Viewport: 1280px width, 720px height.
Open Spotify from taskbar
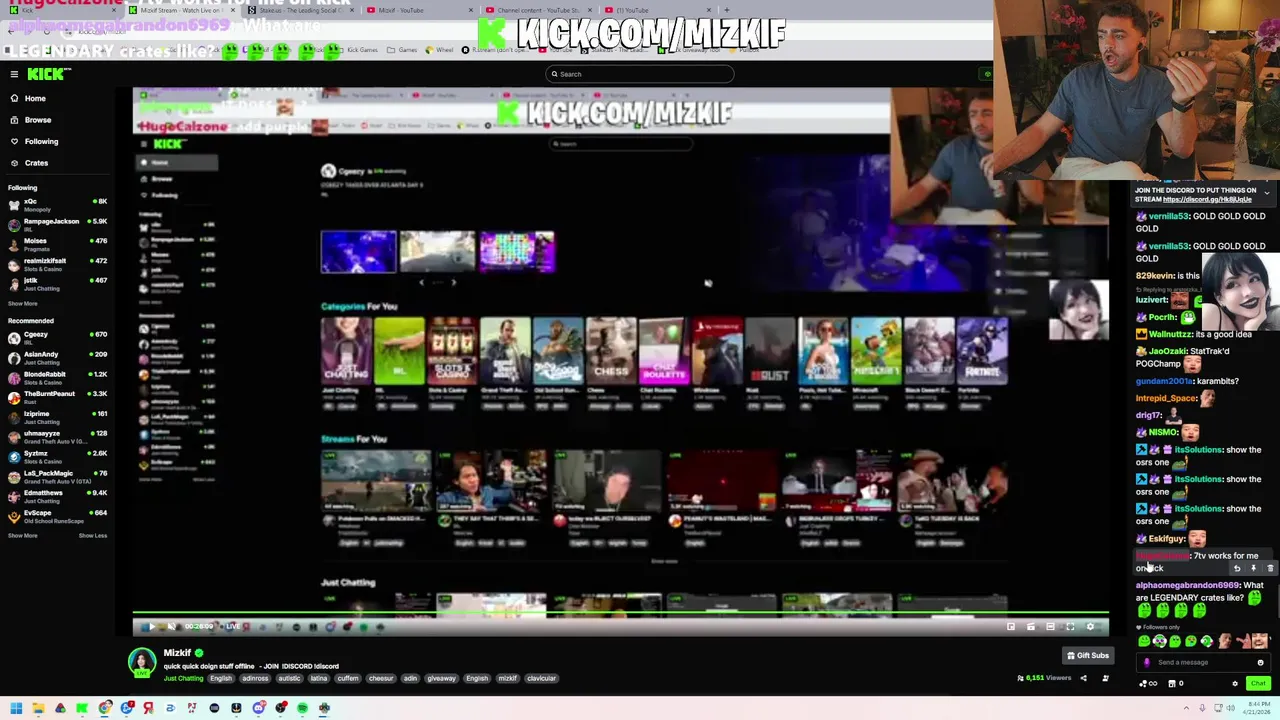pos(302,708)
